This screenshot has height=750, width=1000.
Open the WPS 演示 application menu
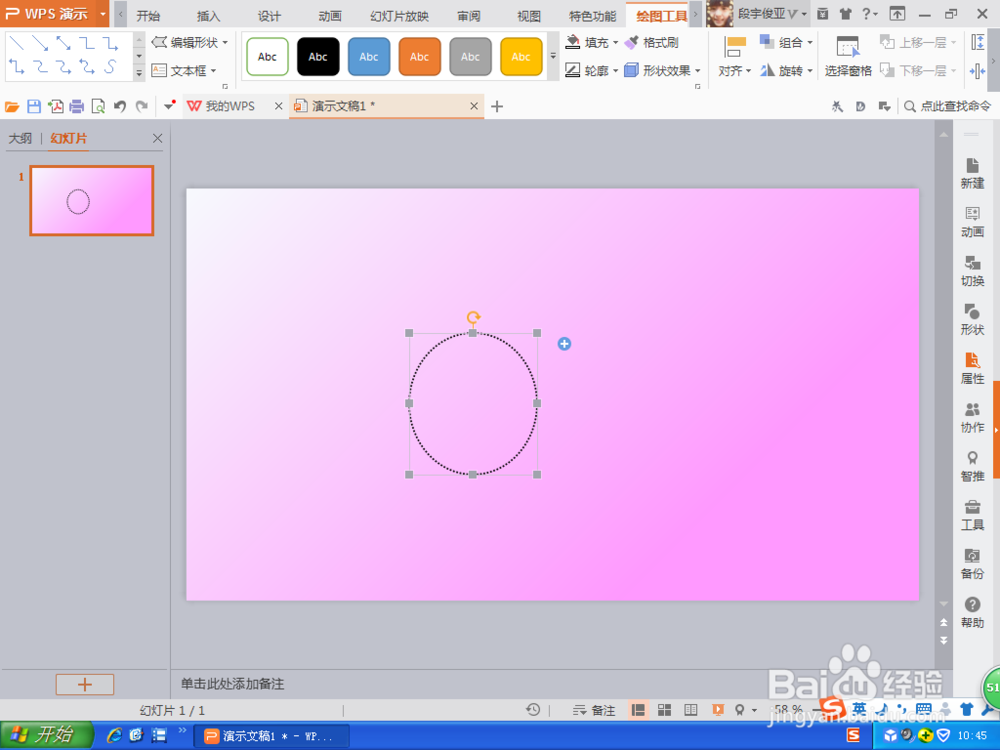tap(55, 13)
